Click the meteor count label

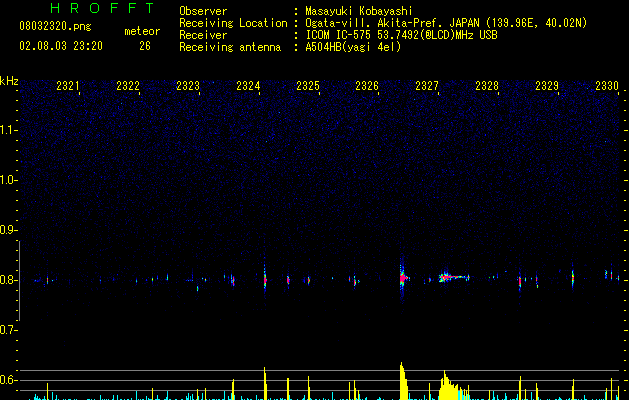142,31
